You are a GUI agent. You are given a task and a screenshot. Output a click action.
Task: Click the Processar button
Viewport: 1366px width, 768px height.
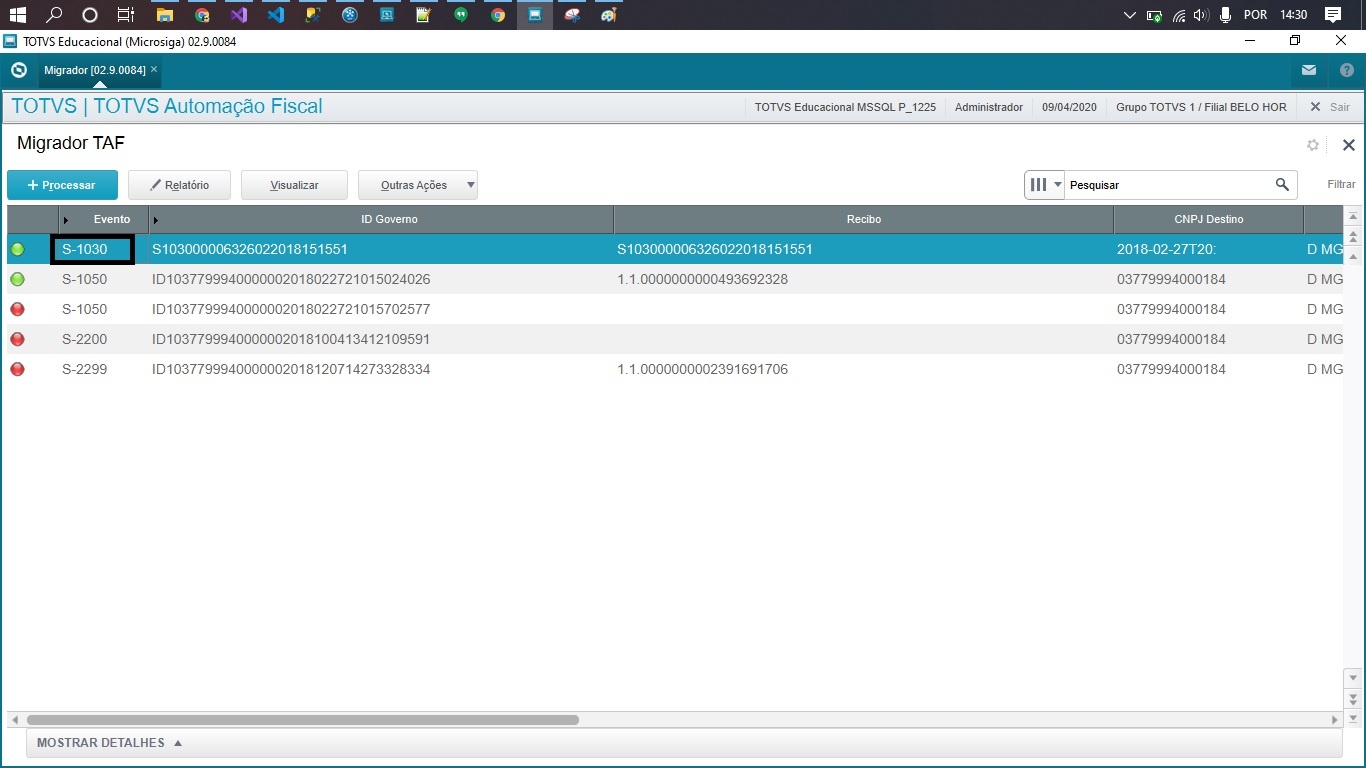tap(62, 185)
